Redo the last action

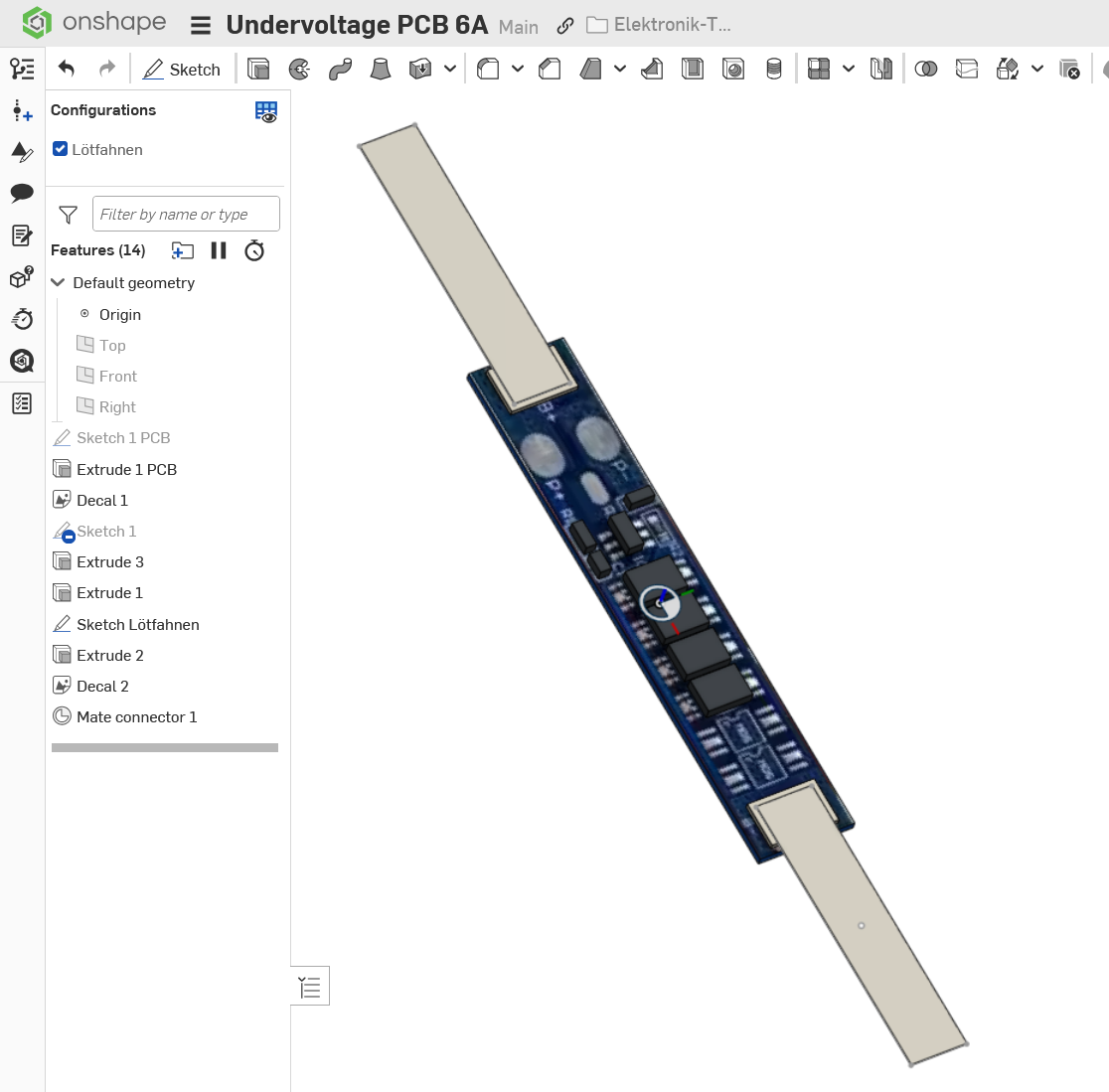click(x=106, y=69)
